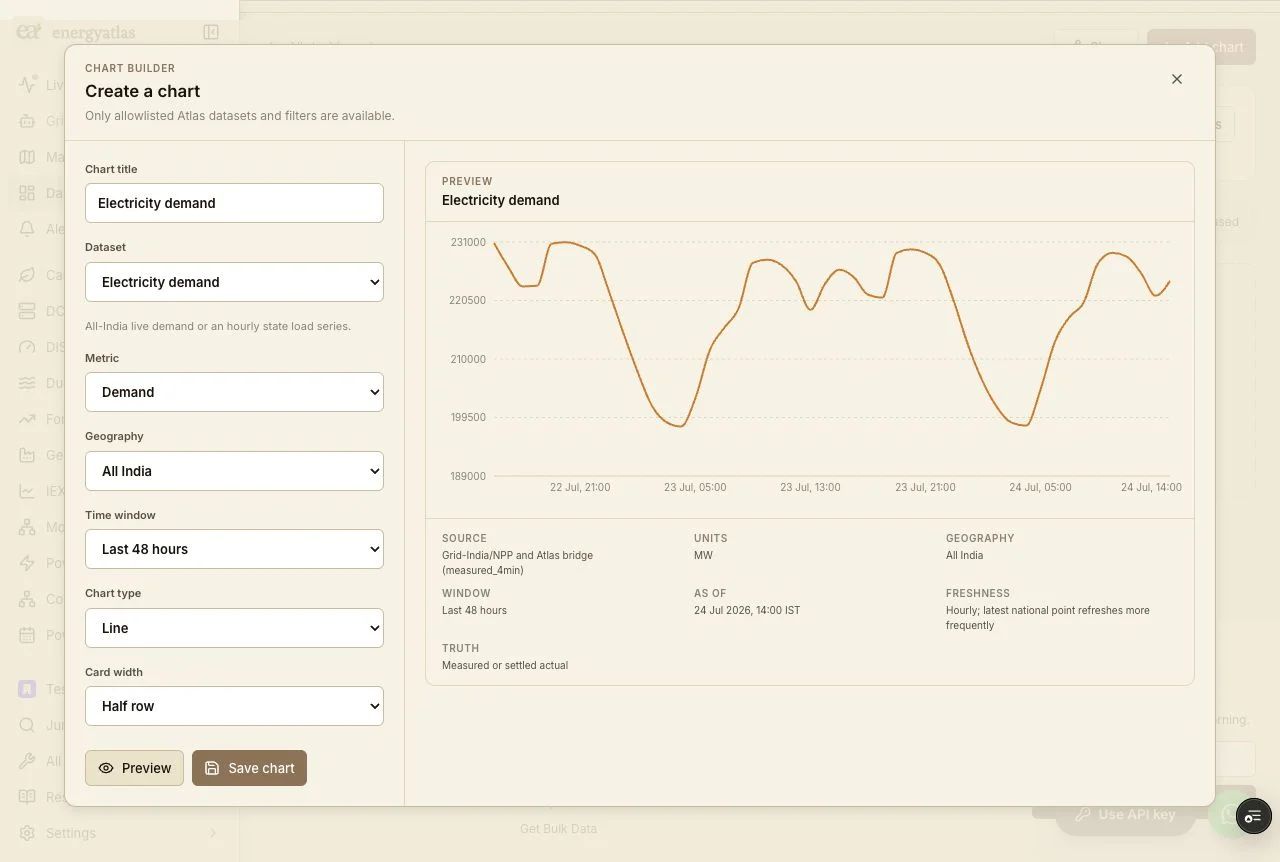Click the key icon on Use API key
1280x862 pixels.
[1082, 815]
